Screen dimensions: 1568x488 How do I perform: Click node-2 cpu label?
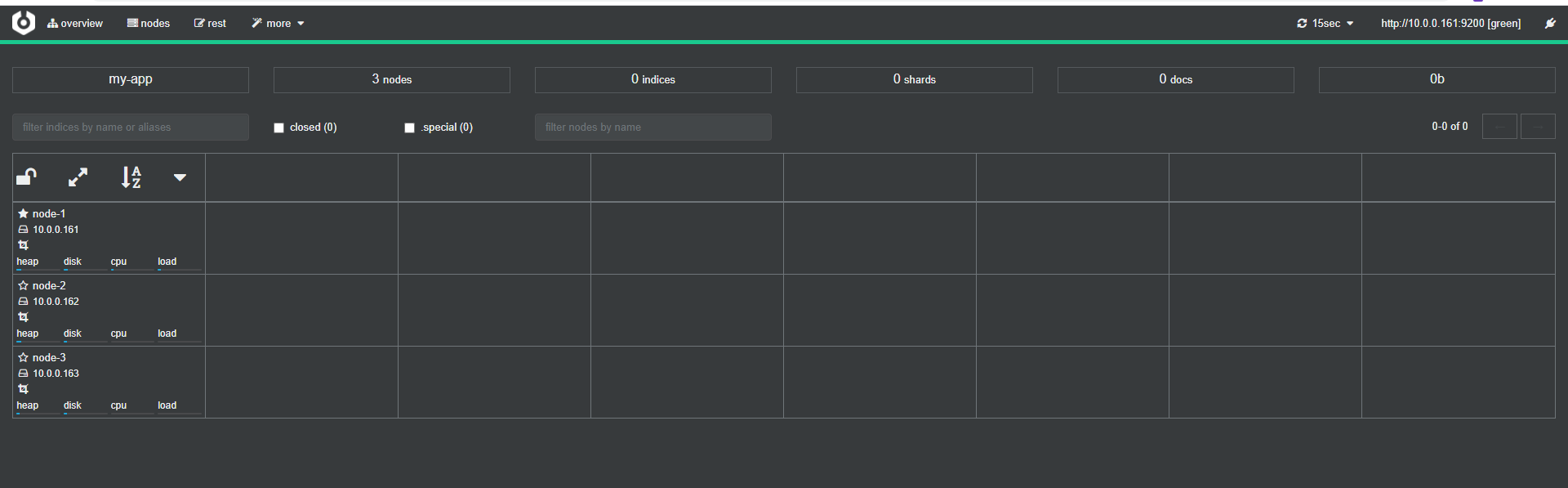pos(118,334)
